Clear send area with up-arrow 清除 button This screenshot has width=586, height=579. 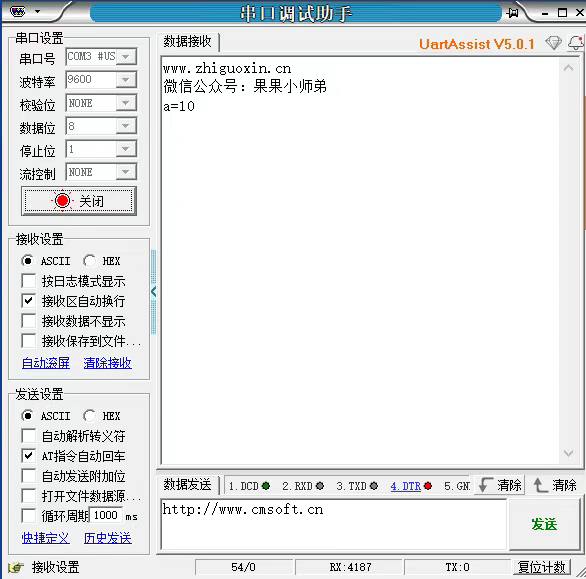click(x=555, y=485)
